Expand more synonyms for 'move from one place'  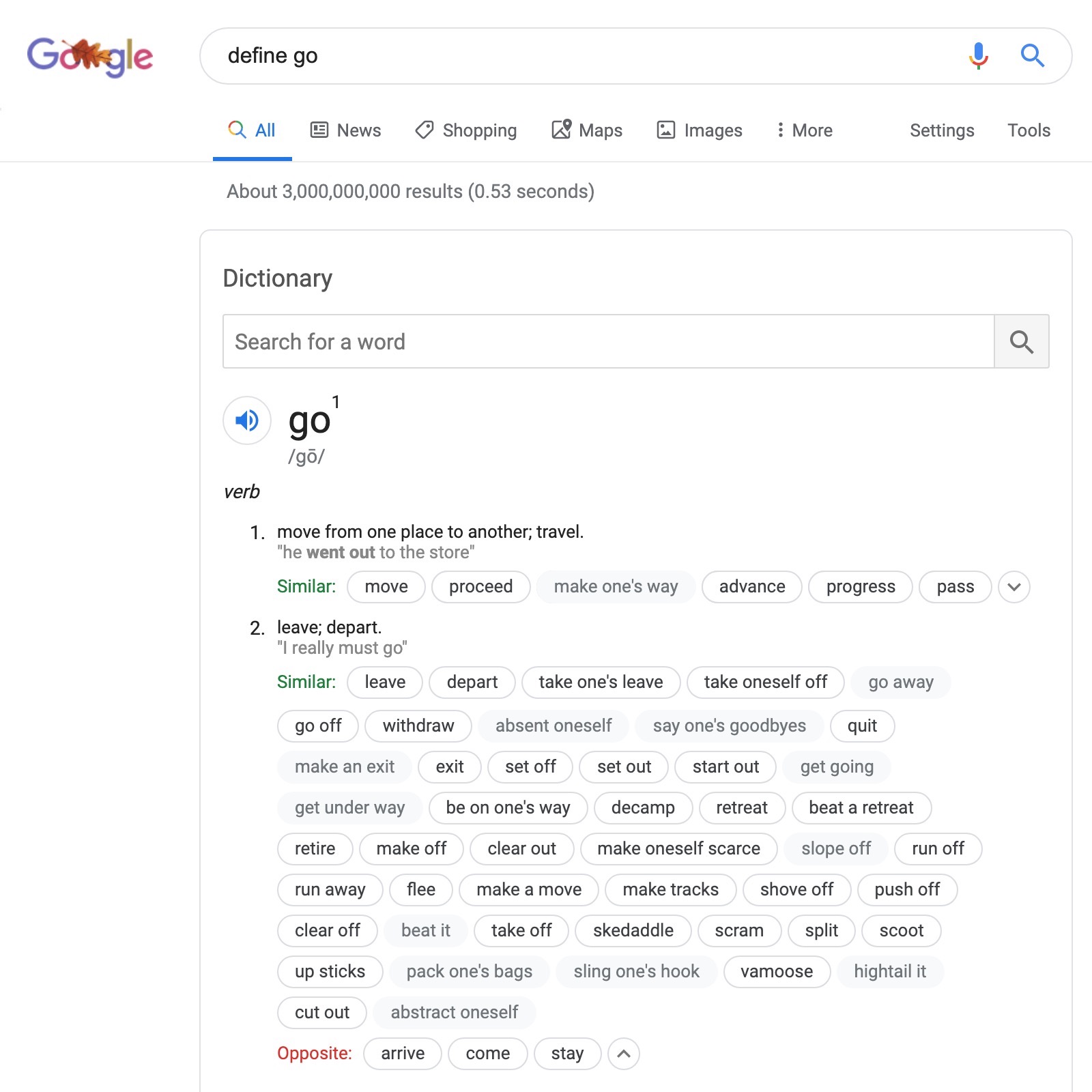pos(1014,586)
